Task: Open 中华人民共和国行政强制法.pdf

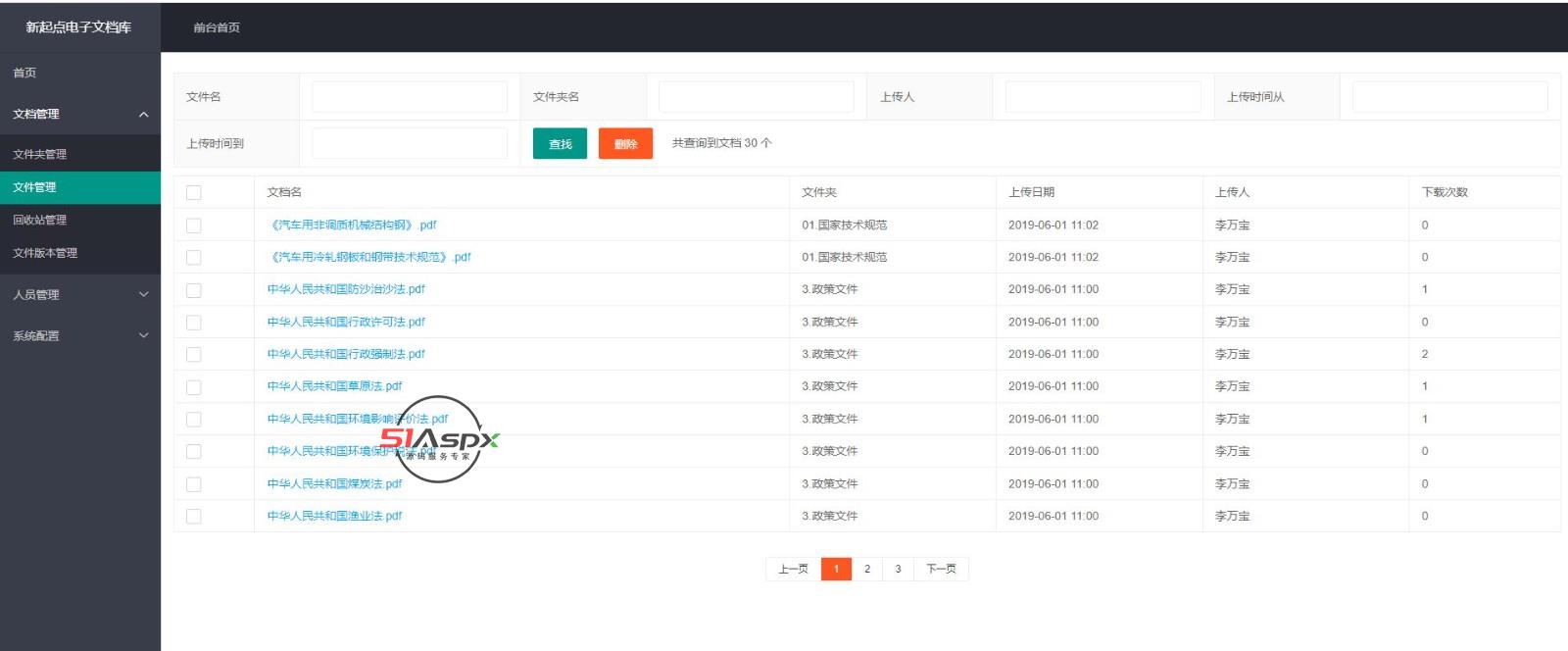Action: pyautogui.click(x=346, y=354)
